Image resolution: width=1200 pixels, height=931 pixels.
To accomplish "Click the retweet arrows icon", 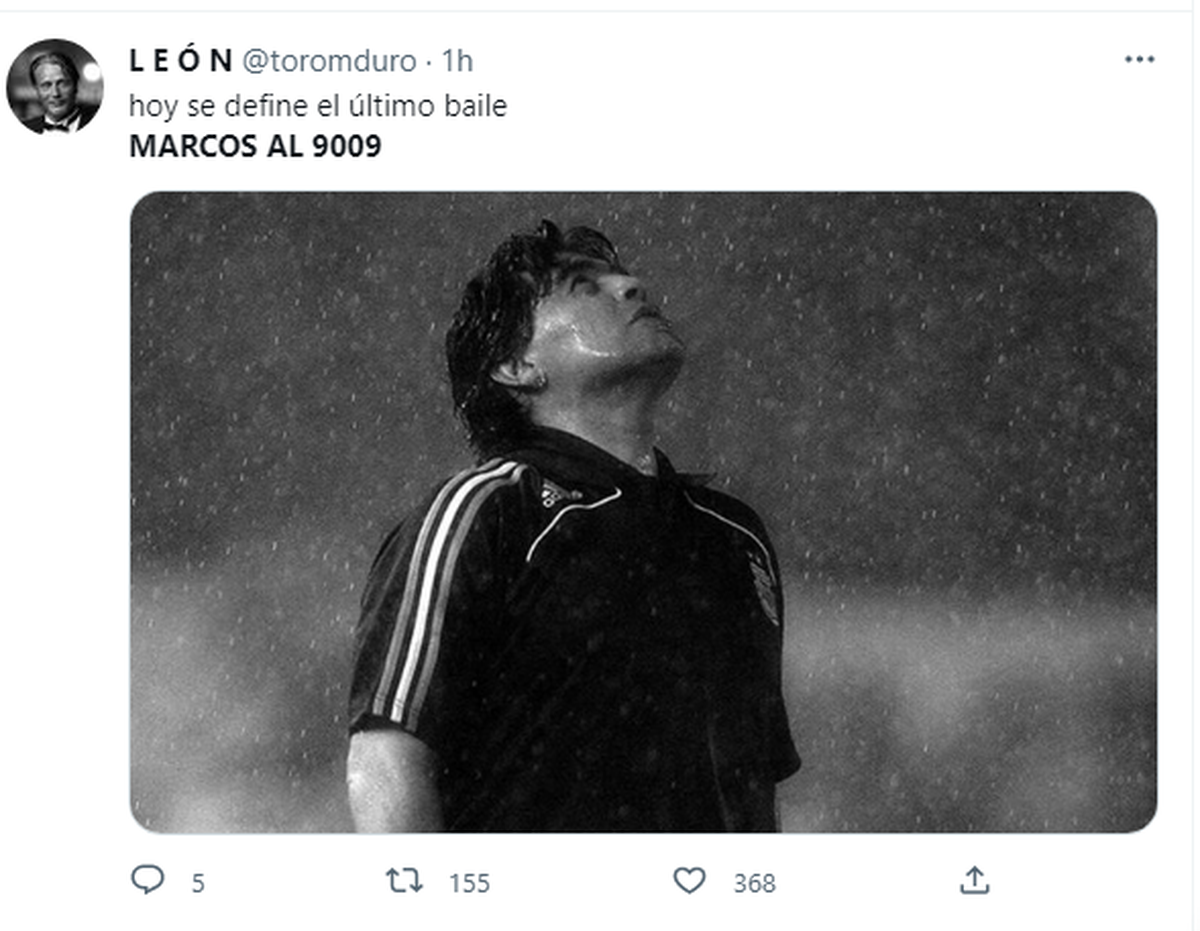I will click(x=404, y=881).
